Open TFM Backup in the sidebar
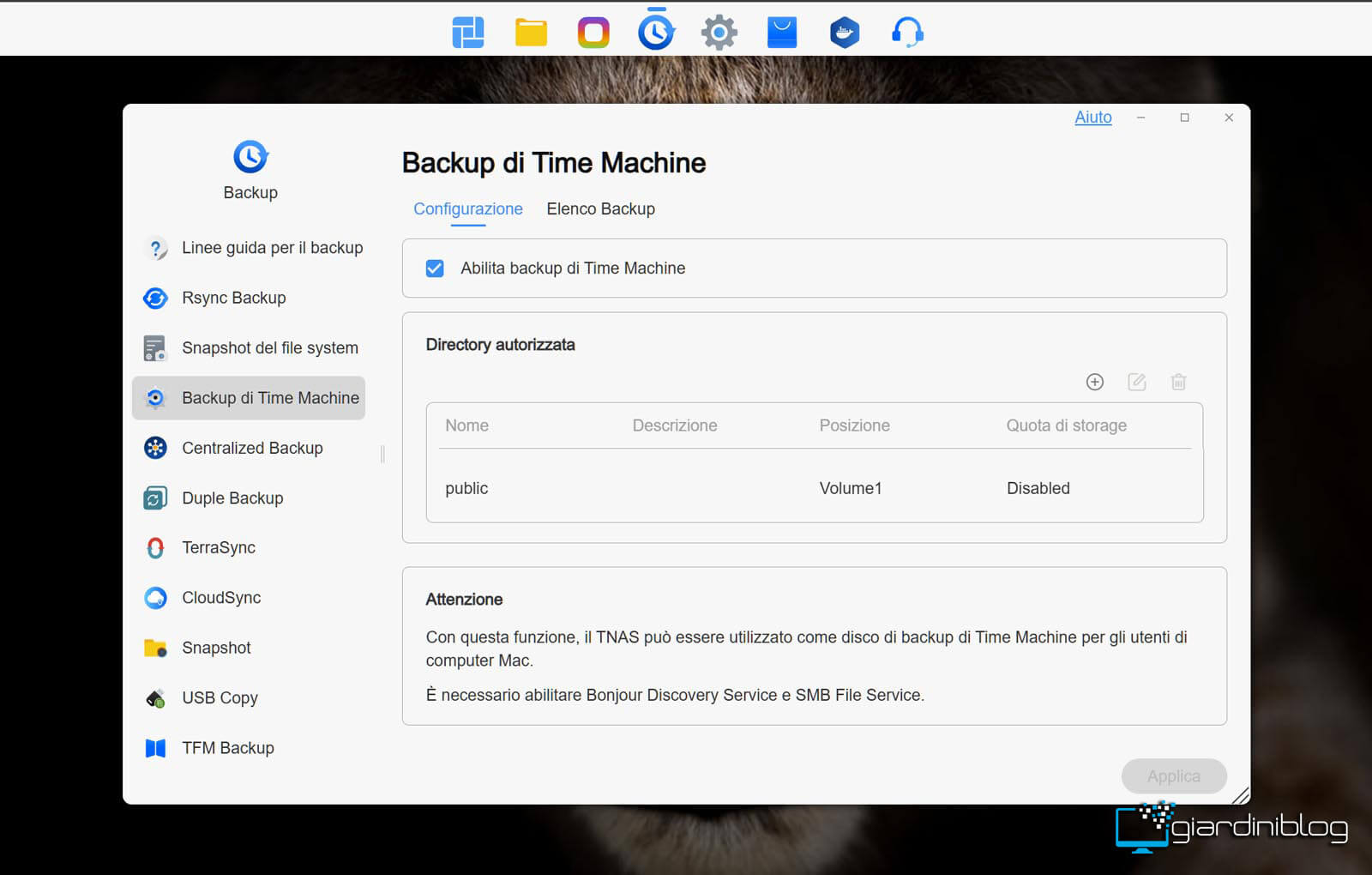This screenshot has height=875, width=1372. tap(249, 747)
